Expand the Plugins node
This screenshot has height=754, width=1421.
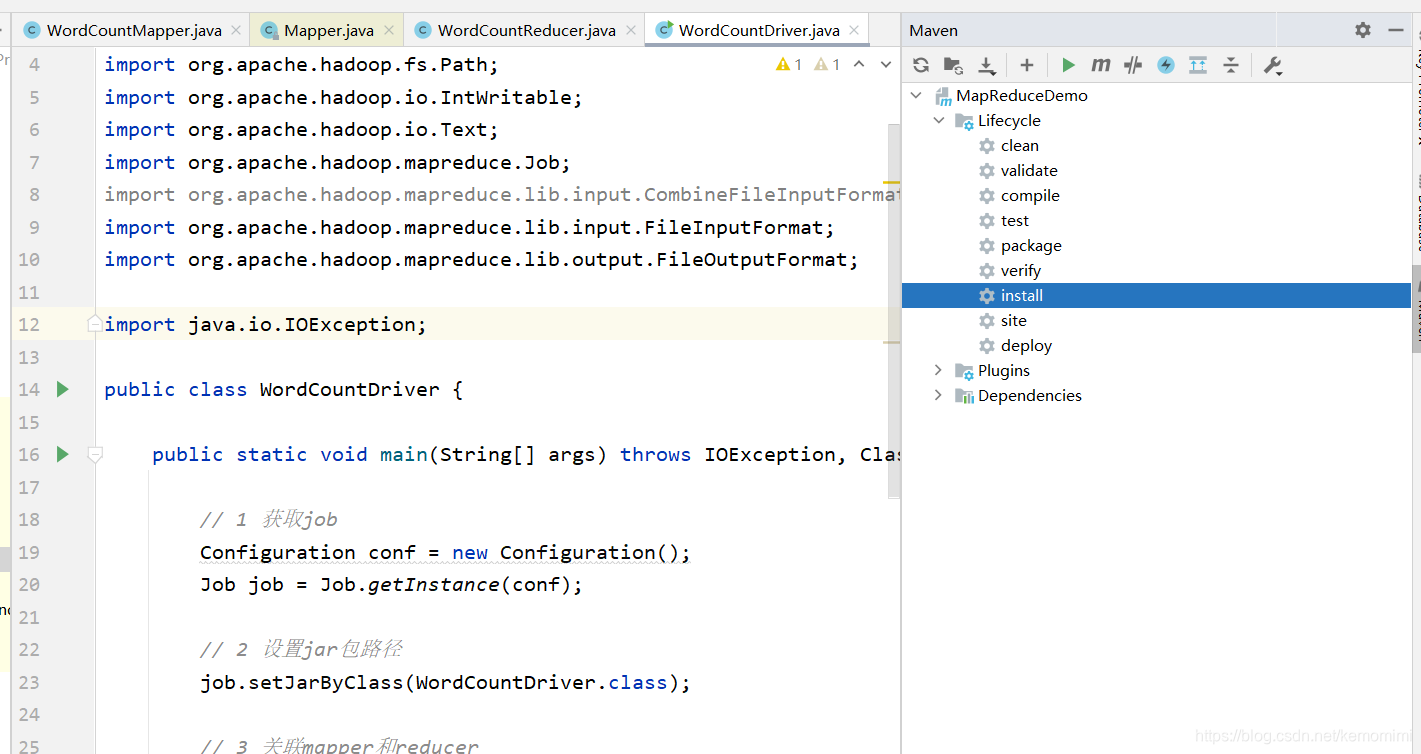click(x=938, y=370)
